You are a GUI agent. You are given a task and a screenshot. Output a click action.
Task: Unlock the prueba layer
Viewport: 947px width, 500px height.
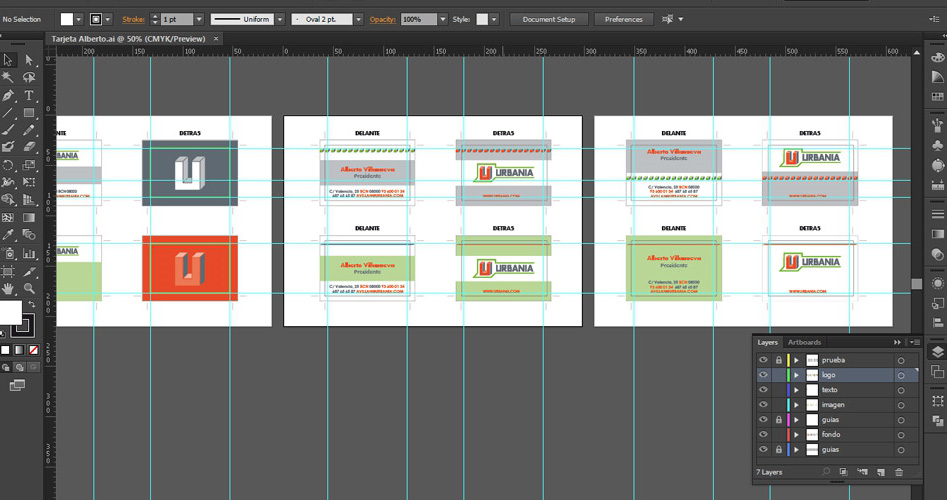777,360
